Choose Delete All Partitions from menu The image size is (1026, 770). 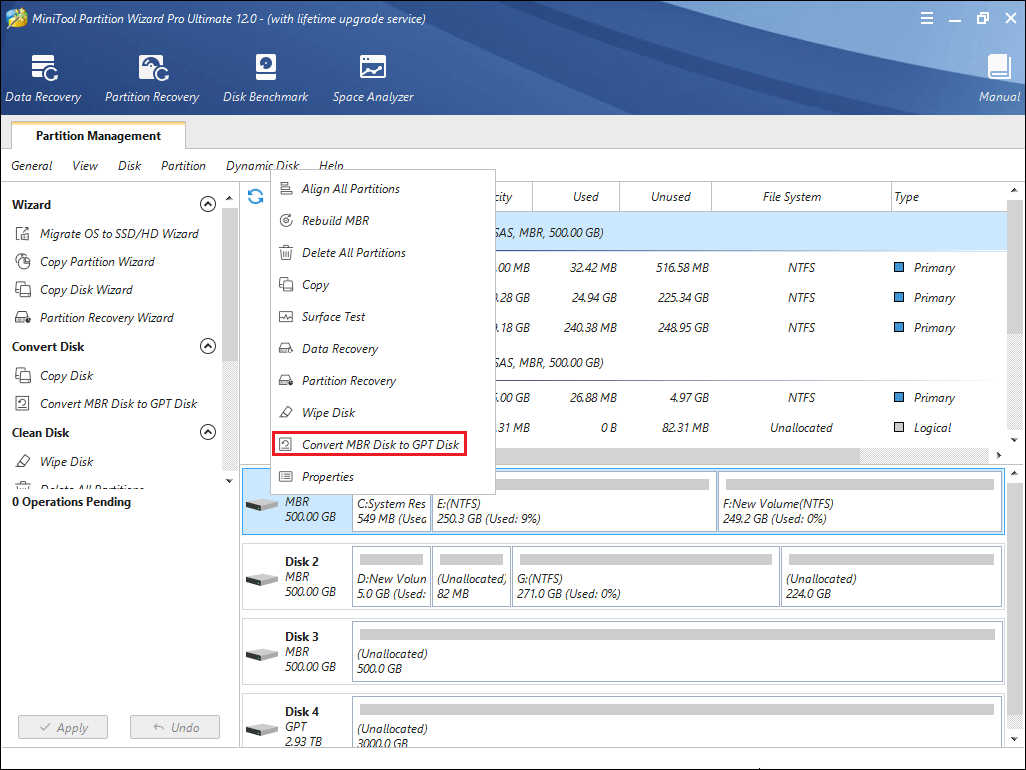[383, 253]
